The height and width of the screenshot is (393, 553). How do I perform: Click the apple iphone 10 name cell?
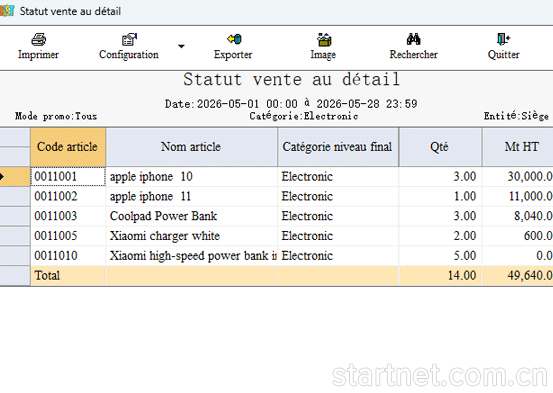pyautogui.click(x=191, y=176)
